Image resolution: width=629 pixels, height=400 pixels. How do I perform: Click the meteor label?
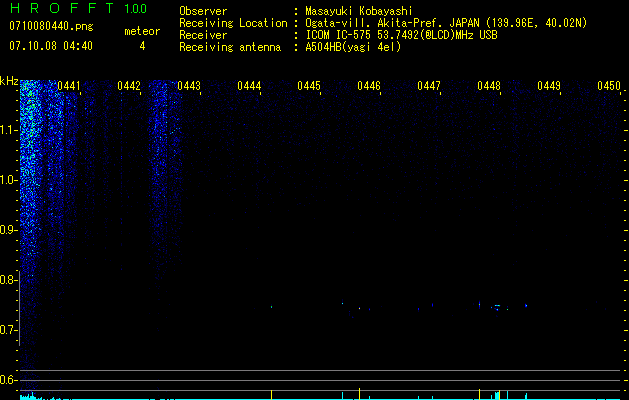tap(142, 31)
